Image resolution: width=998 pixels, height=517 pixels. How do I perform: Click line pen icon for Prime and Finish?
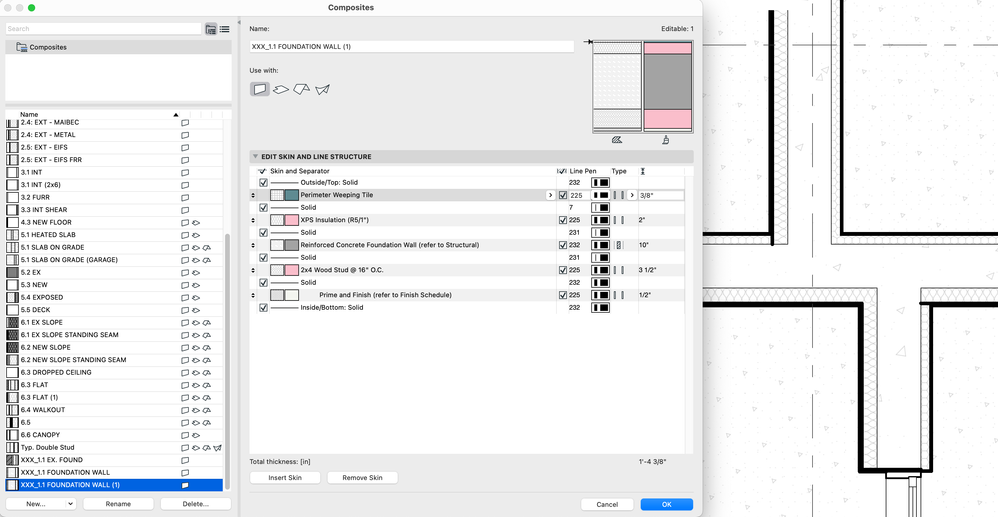(600, 295)
